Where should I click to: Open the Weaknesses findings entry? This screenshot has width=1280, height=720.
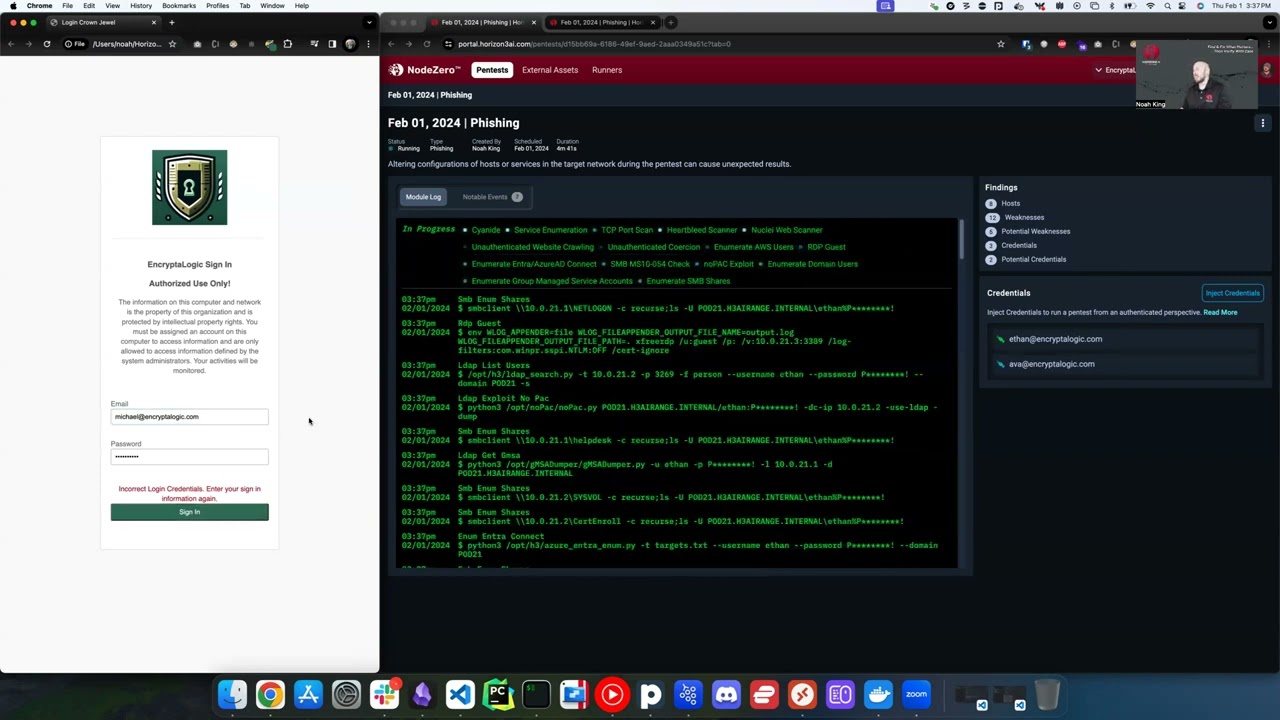tap(1015, 217)
